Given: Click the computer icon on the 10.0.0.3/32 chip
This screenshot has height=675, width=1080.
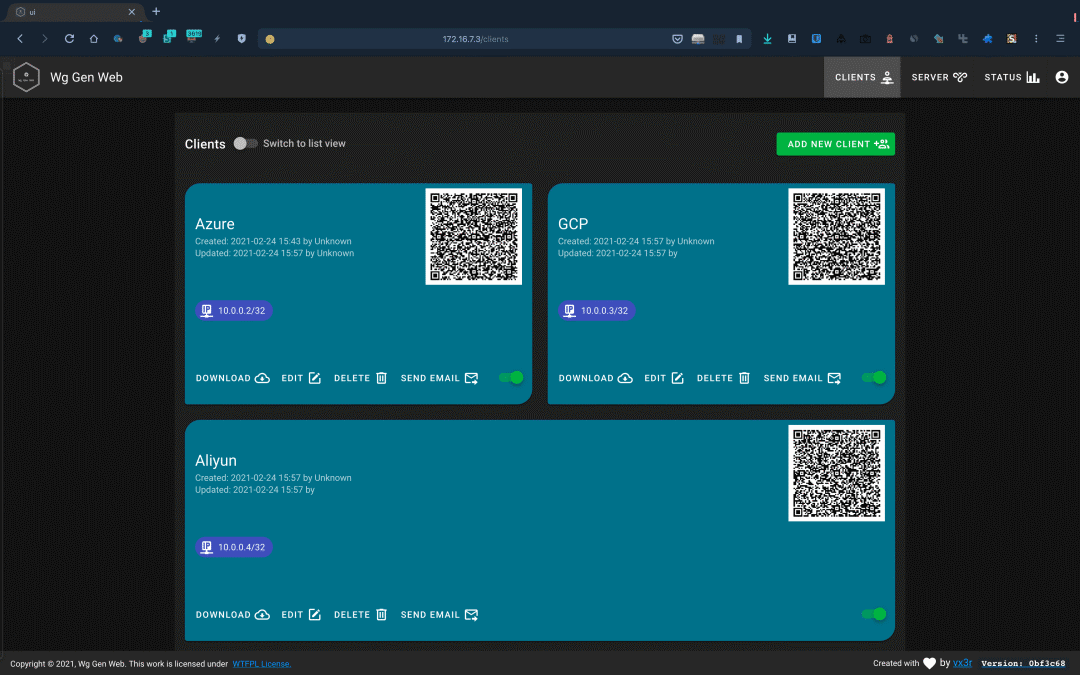Looking at the screenshot, I should (570, 310).
